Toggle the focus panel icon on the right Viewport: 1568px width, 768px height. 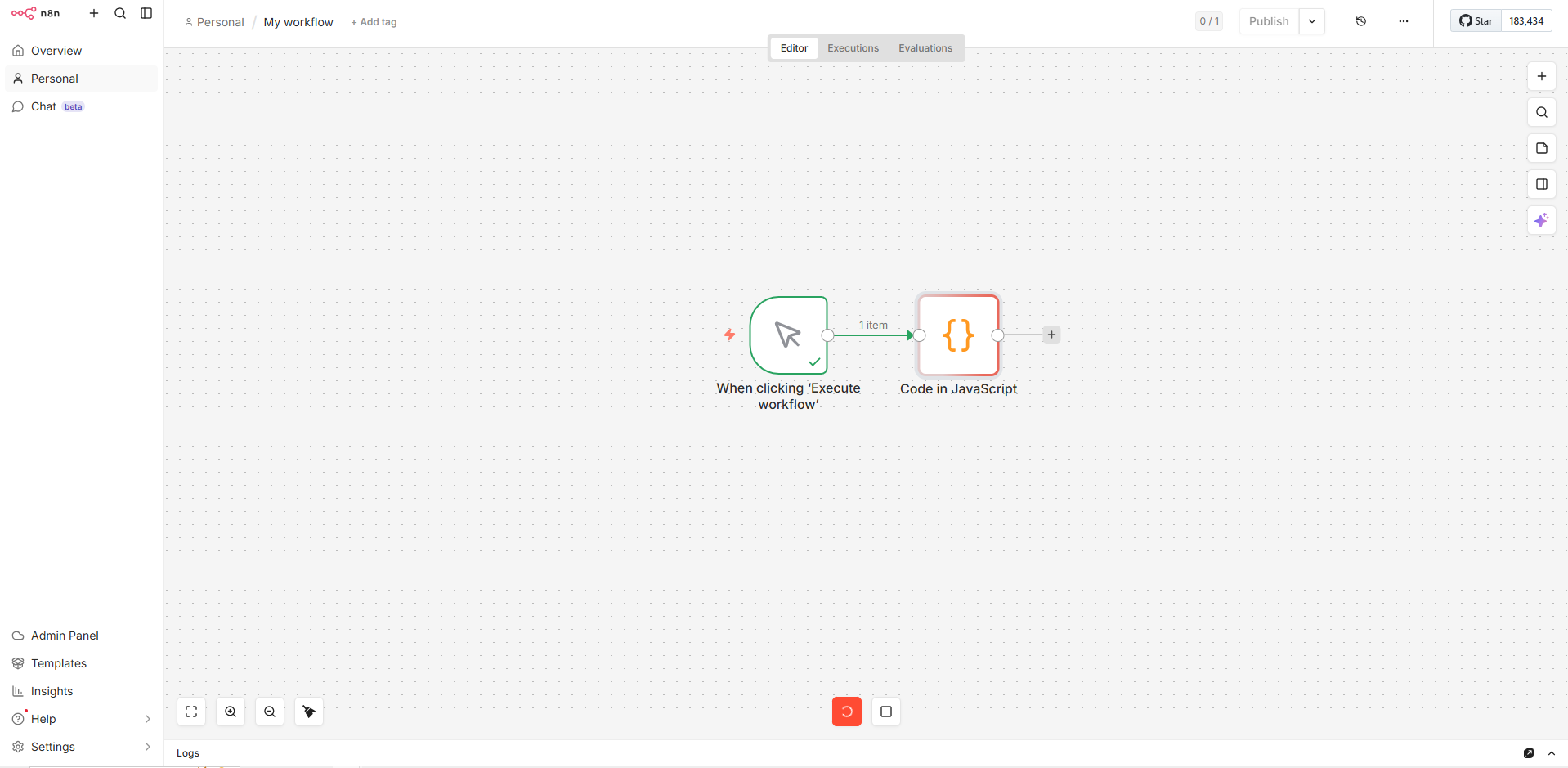(1542, 184)
